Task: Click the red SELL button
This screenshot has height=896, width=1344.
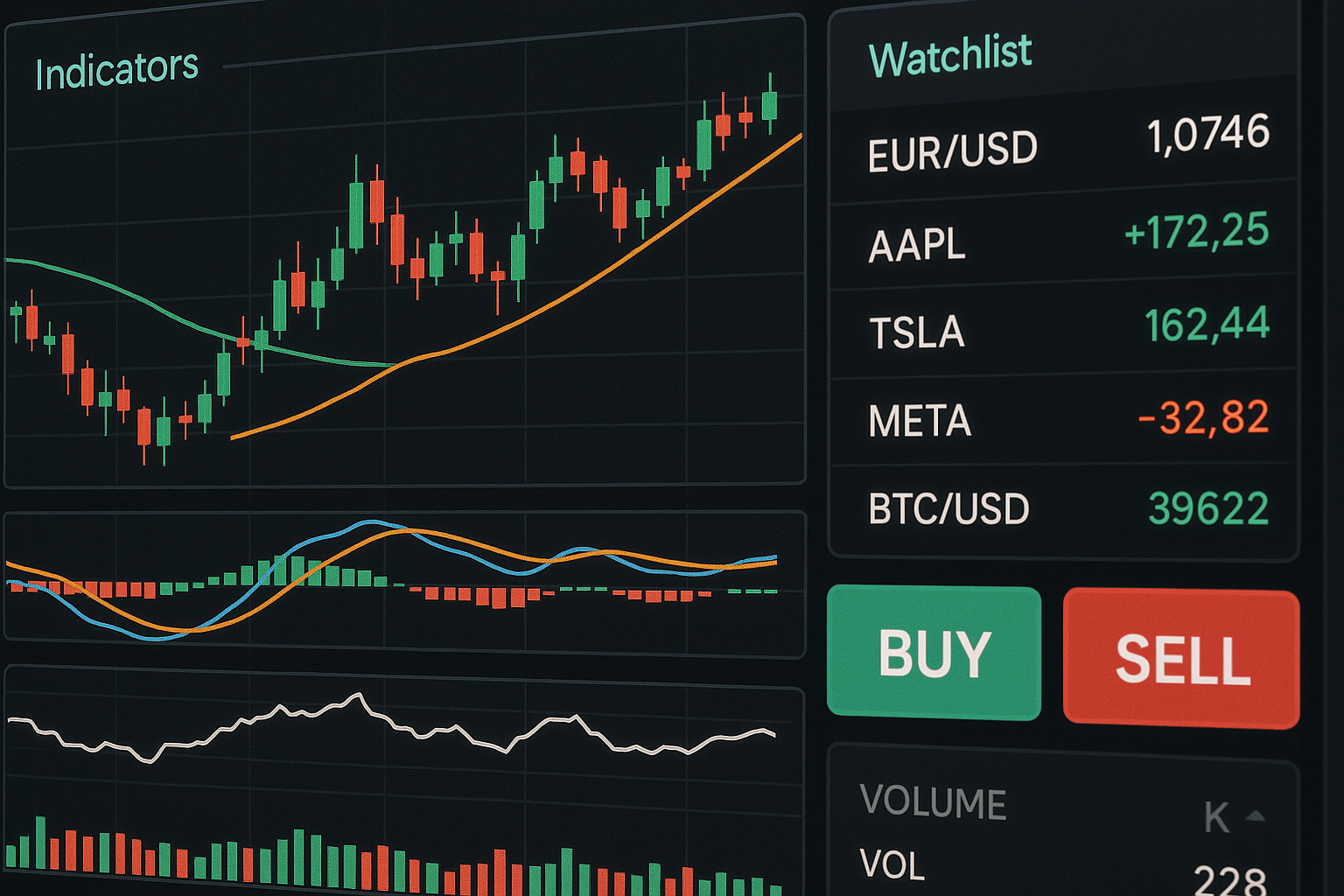Action: tap(1181, 658)
